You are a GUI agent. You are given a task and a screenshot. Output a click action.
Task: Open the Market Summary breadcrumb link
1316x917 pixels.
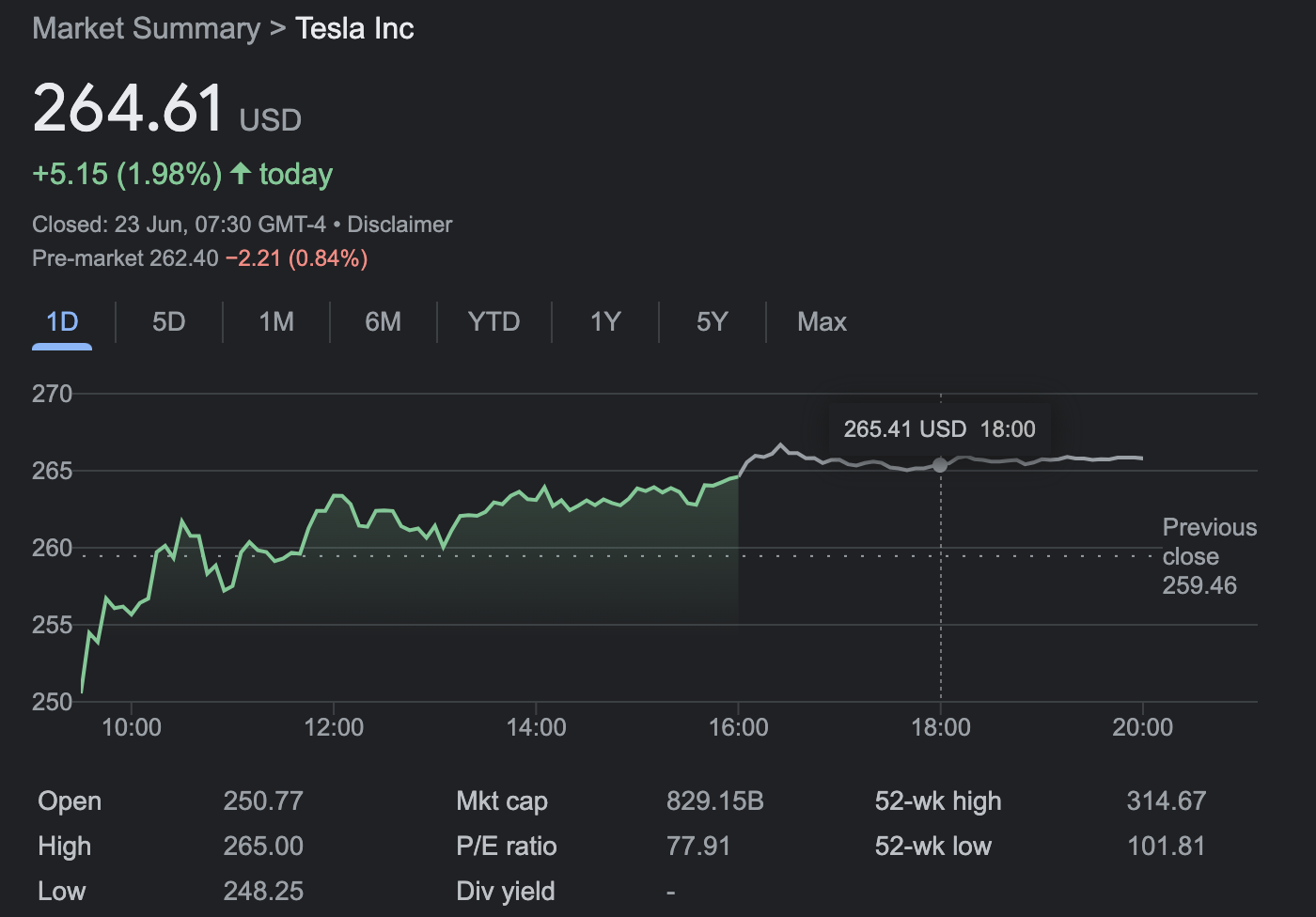coord(146,28)
